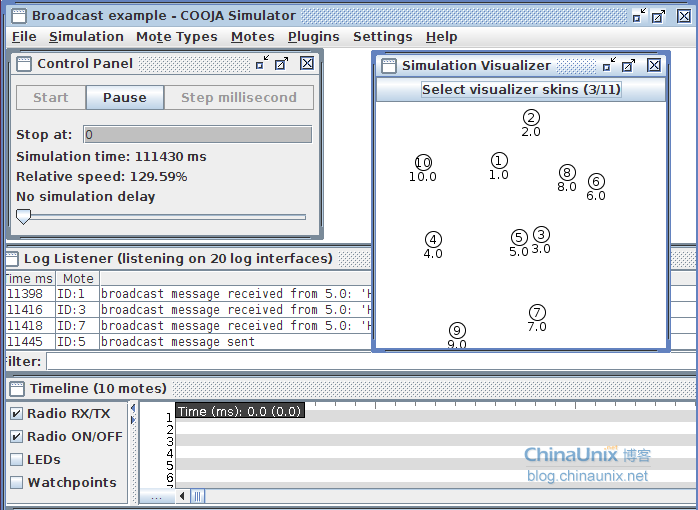Maximize the Control Panel internal window
The image size is (698, 510).
coord(282,63)
